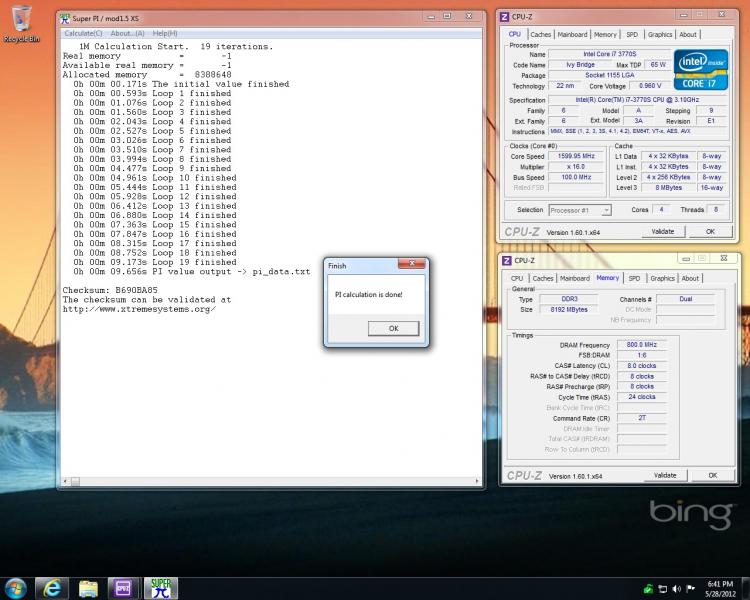This screenshot has width=750, height=600.
Task: Select Mainboard tab in lower CPU-Z window
Action: click(574, 278)
